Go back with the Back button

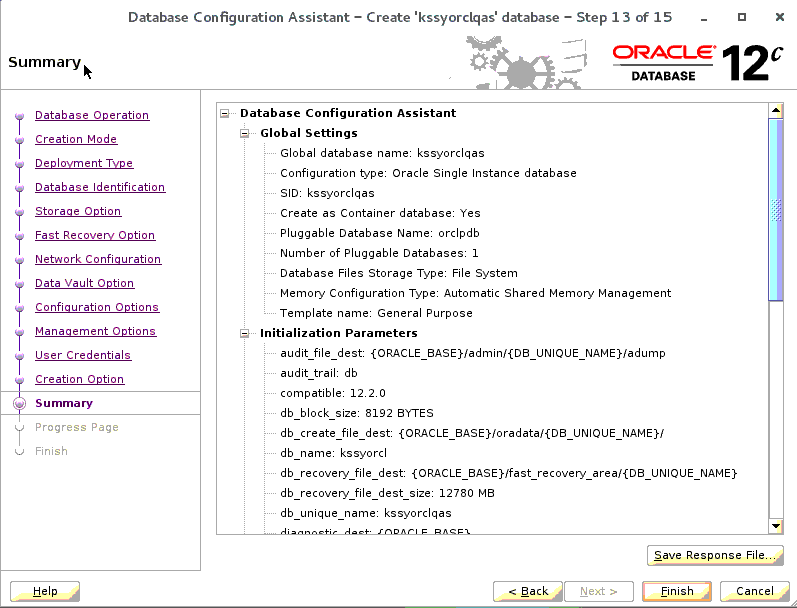pos(528,591)
